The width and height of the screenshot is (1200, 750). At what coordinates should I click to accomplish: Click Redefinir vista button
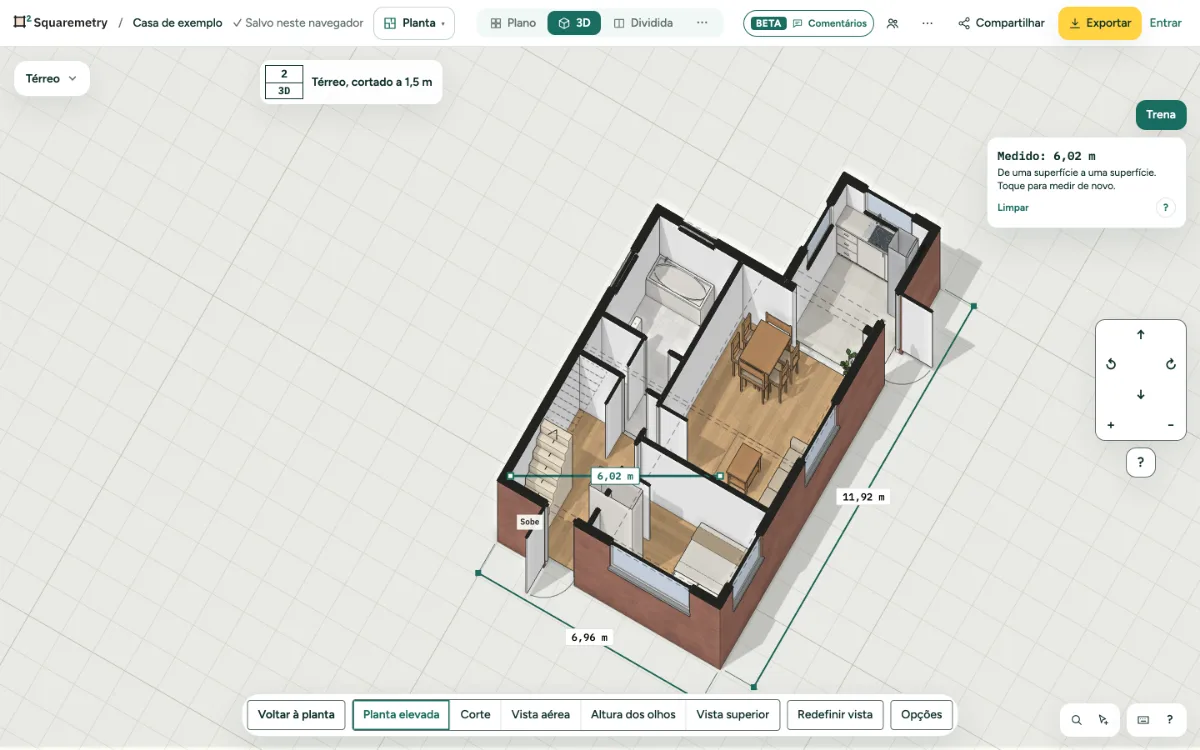835,715
